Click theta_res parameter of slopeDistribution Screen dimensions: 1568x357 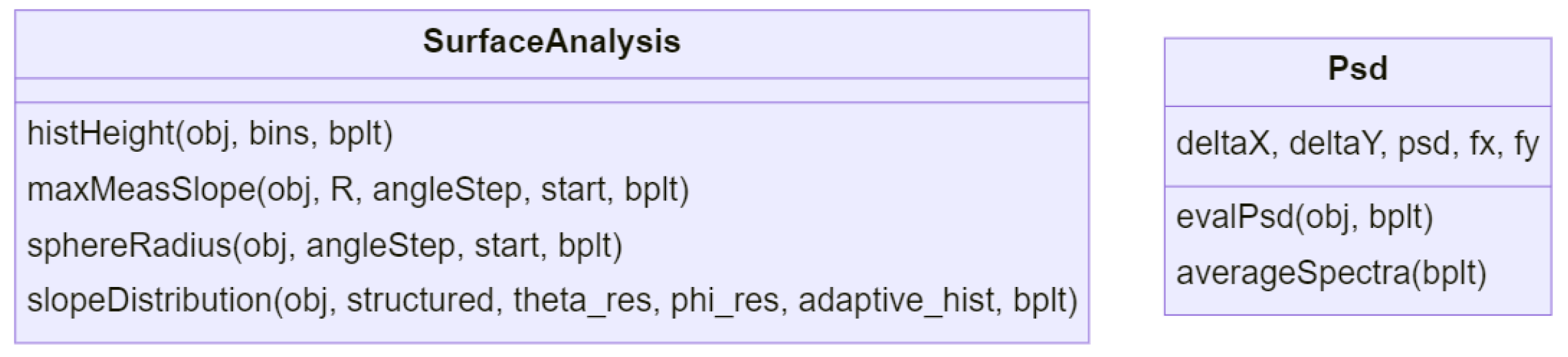582,301
